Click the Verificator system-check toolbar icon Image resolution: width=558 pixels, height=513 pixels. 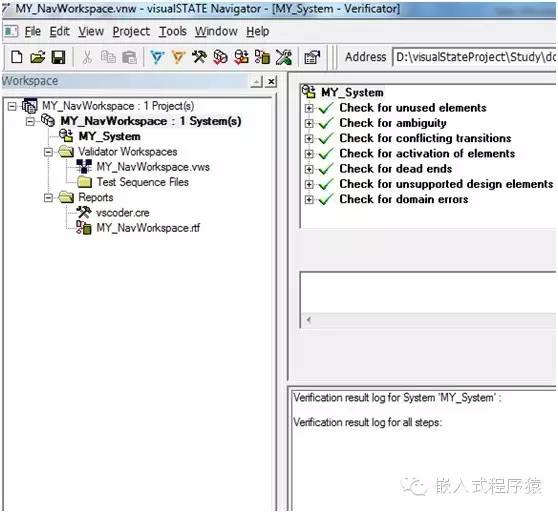point(241,57)
